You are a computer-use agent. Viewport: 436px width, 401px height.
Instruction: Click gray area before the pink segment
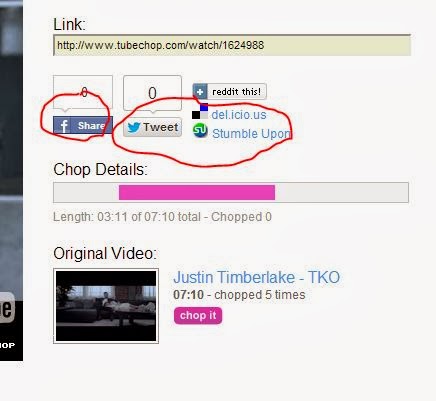tap(87, 193)
